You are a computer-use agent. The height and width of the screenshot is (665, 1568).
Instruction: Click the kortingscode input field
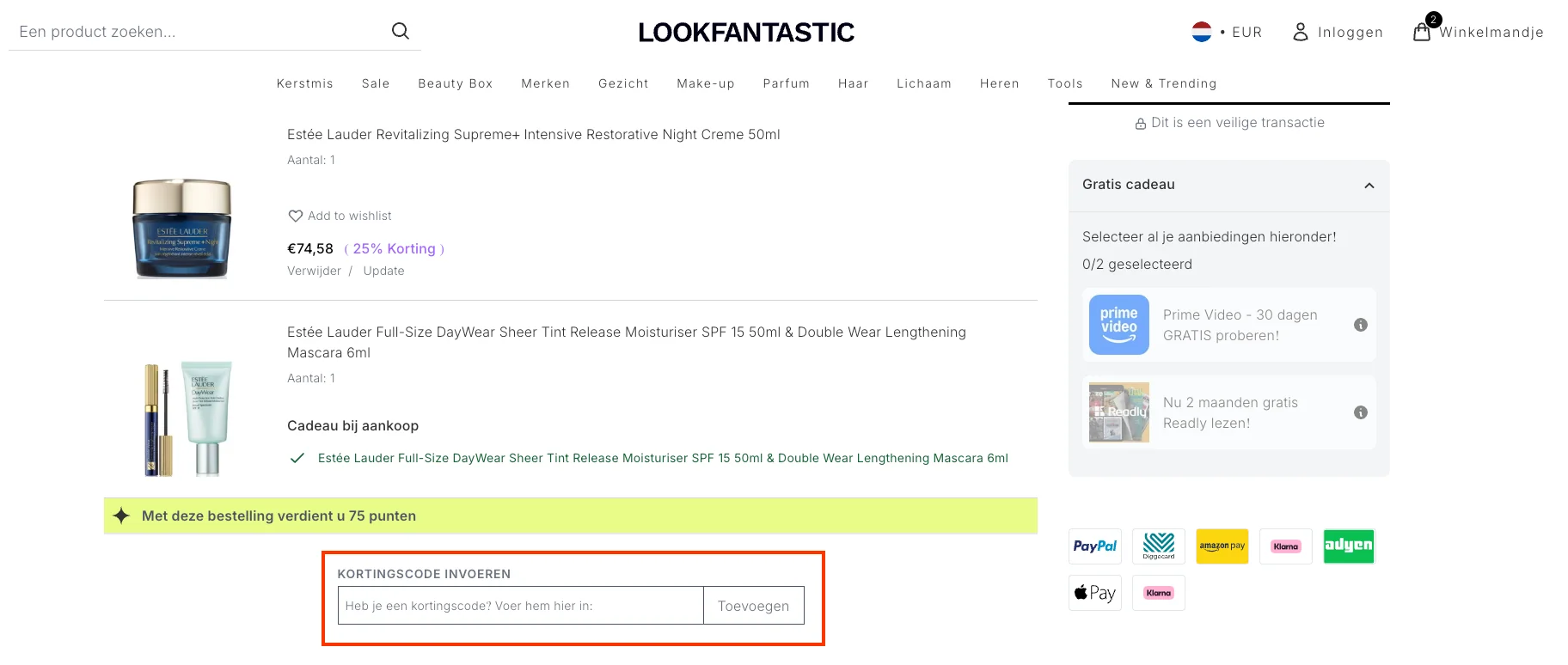pyautogui.click(x=521, y=606)
